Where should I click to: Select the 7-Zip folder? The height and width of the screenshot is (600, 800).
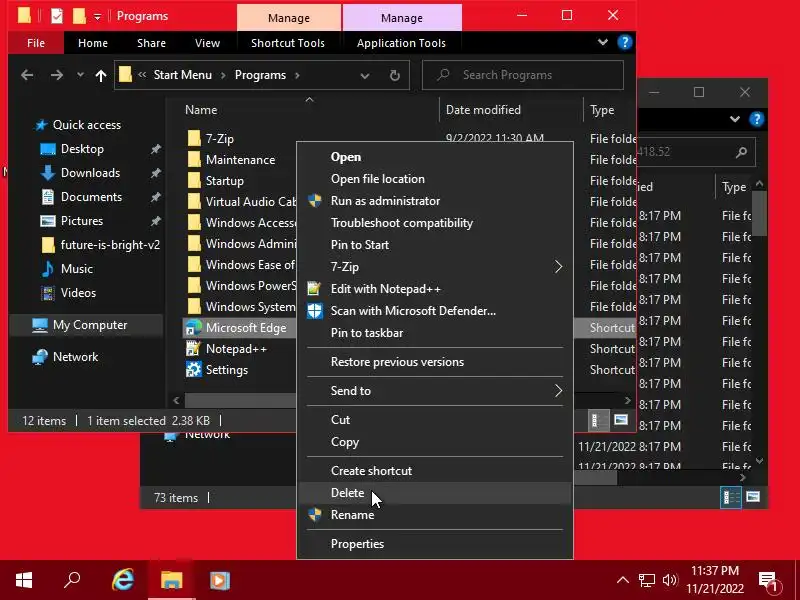[x=219, y=139]
